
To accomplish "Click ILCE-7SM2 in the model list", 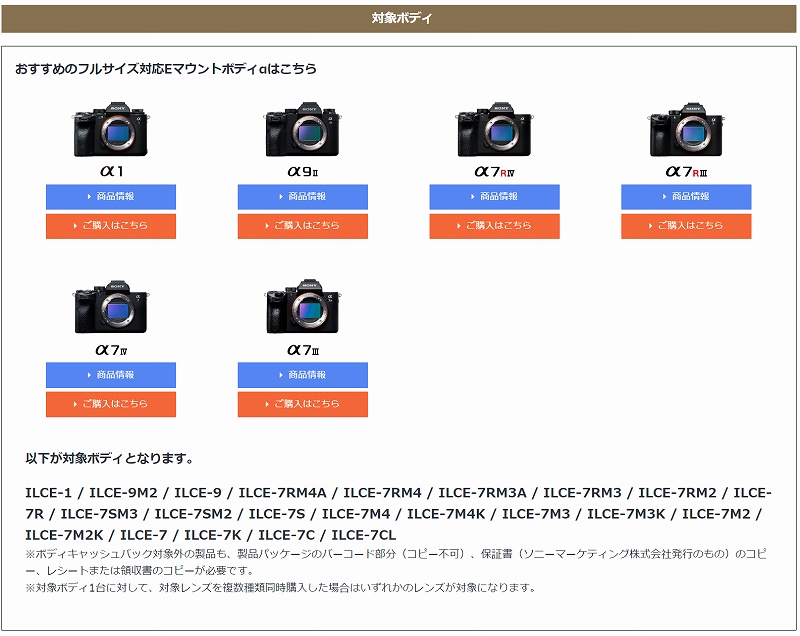I will [193, 514].
